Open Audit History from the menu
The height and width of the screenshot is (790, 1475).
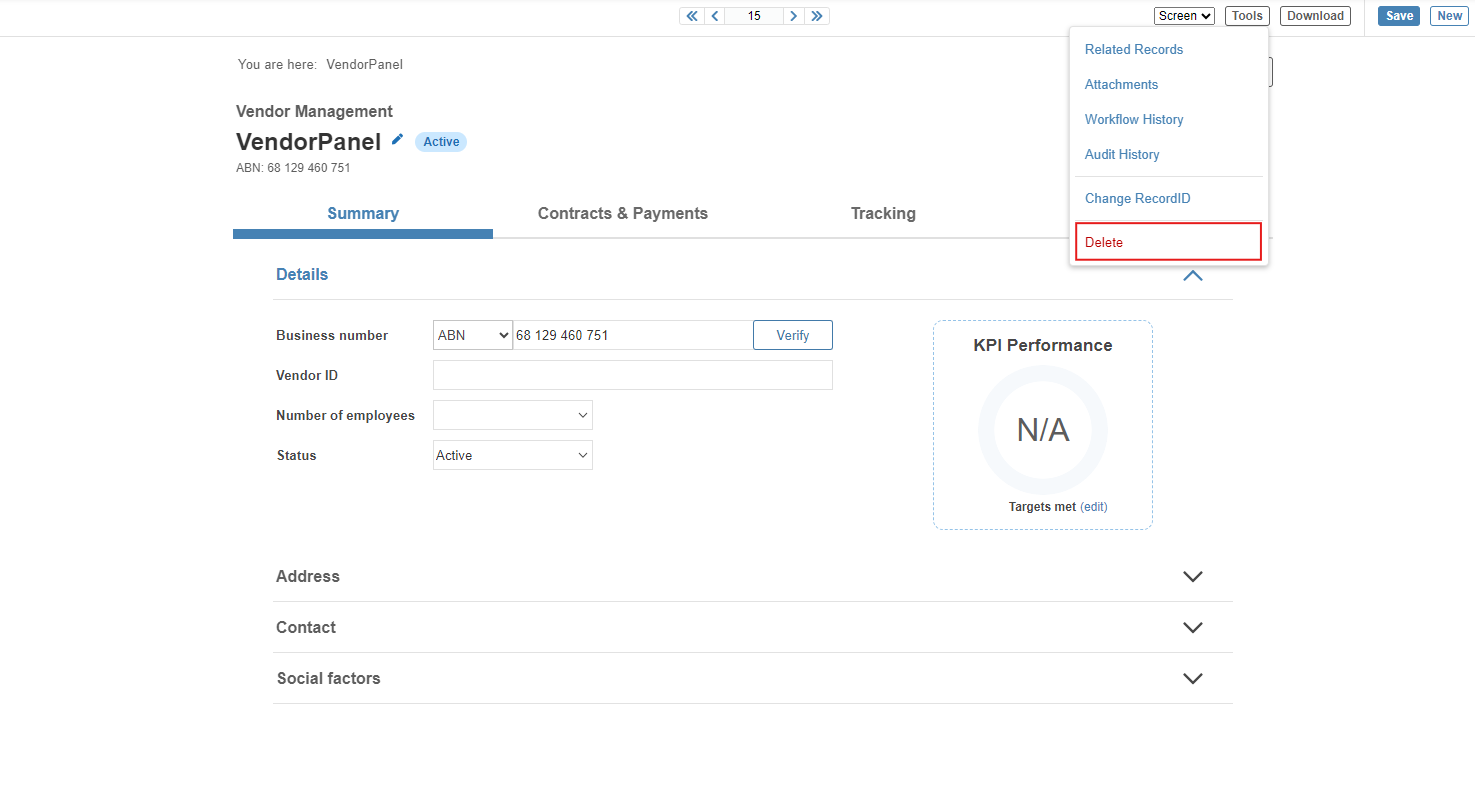(1122, 154)
